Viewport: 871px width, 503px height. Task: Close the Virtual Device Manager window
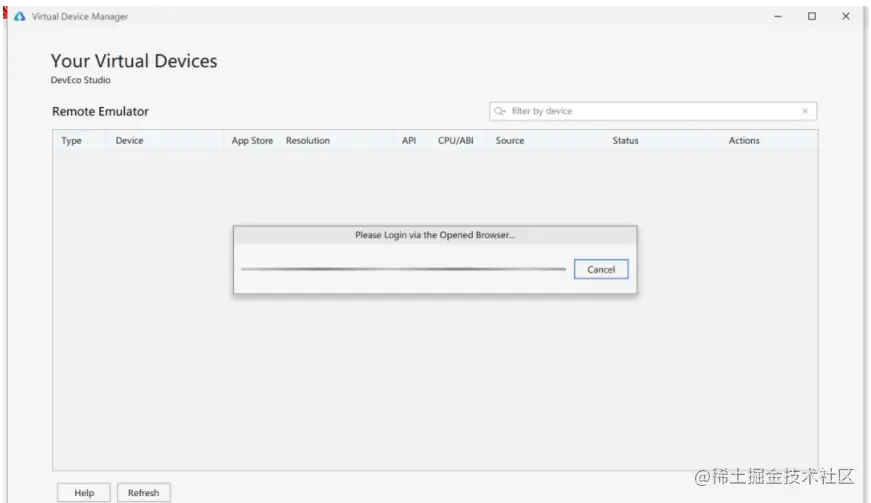click(x=845, y=17)
